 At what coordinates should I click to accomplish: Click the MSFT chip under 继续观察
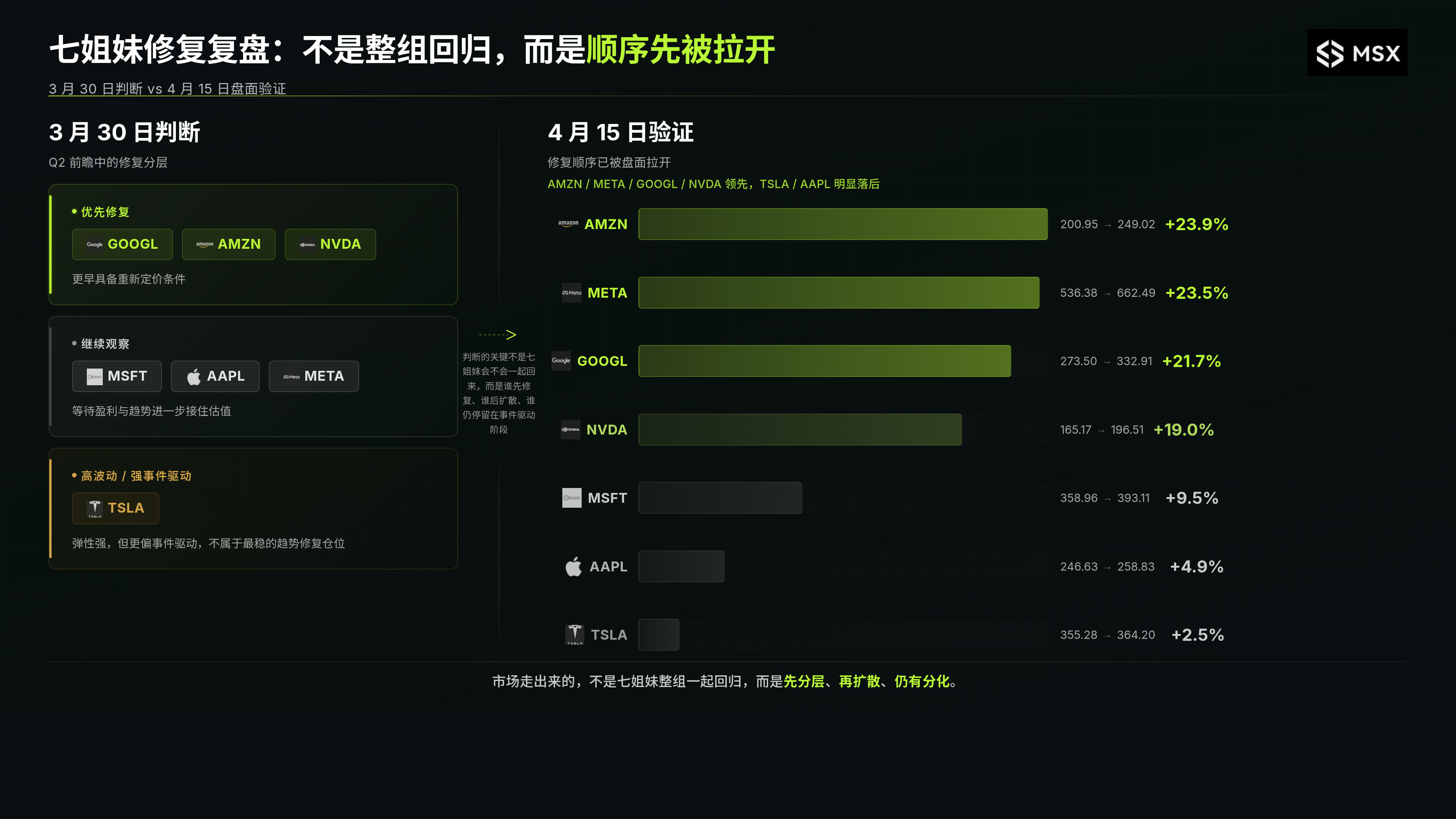[116, 376]
